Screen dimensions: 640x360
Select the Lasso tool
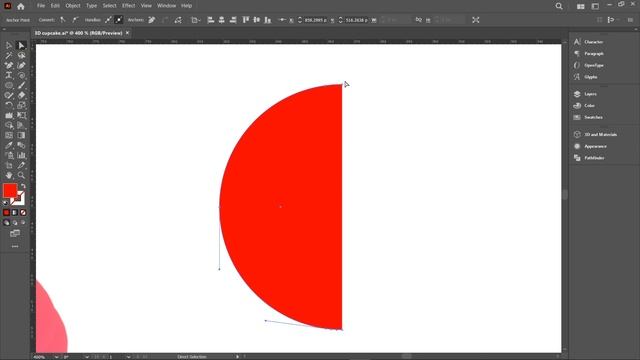click(x=21, y=56)
